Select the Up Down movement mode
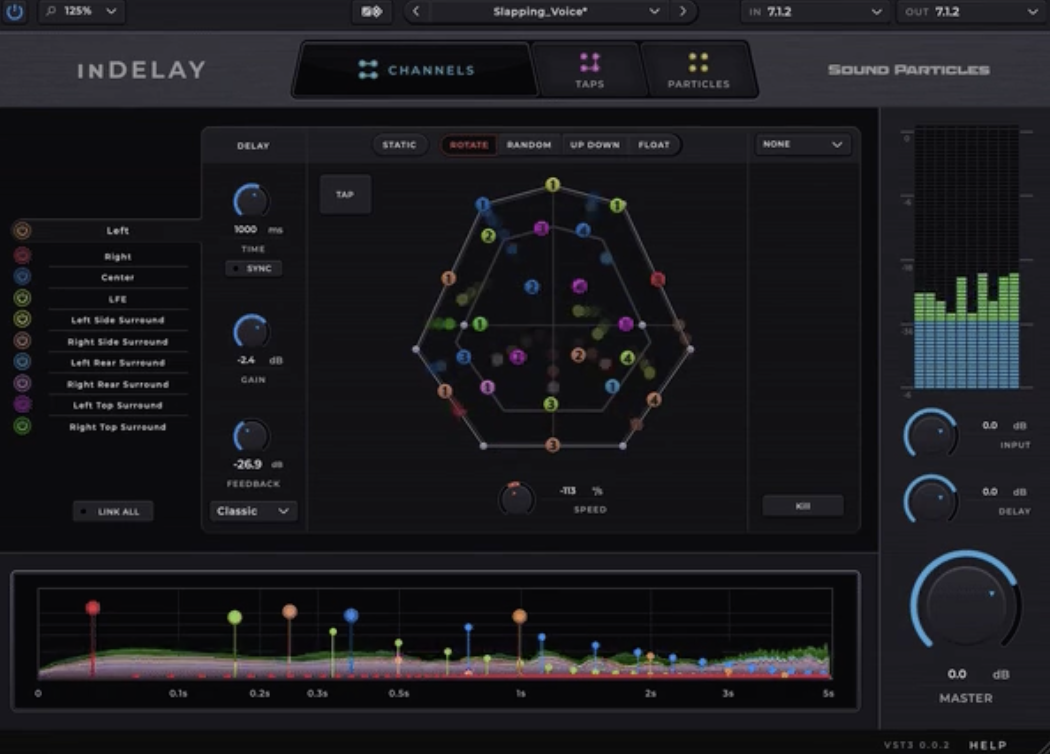The width and height of the screenshot is (1050, 754). click(x=595, y=145)
